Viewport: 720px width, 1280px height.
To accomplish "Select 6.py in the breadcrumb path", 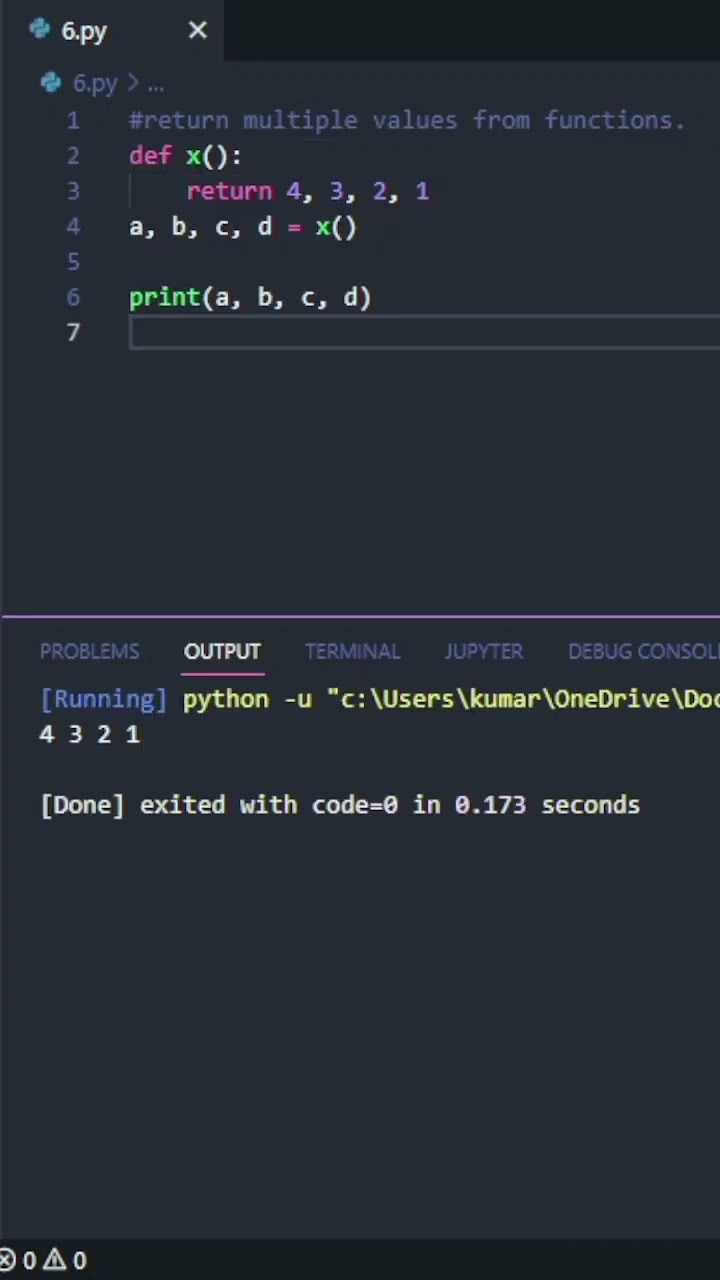I will click(95, 84).
